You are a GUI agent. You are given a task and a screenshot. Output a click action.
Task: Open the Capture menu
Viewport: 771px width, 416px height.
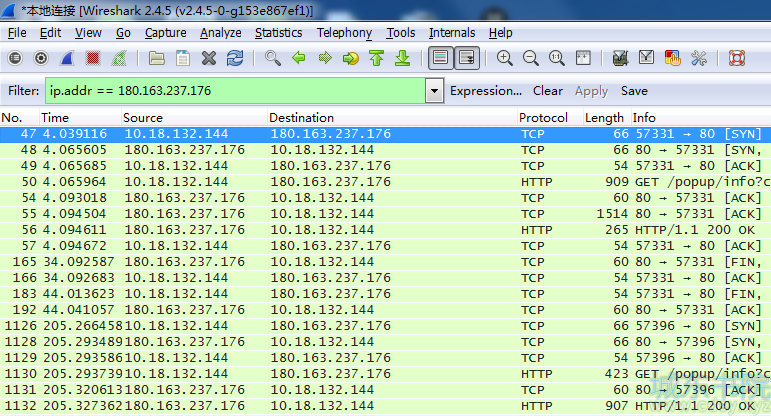tap(166, 33)
